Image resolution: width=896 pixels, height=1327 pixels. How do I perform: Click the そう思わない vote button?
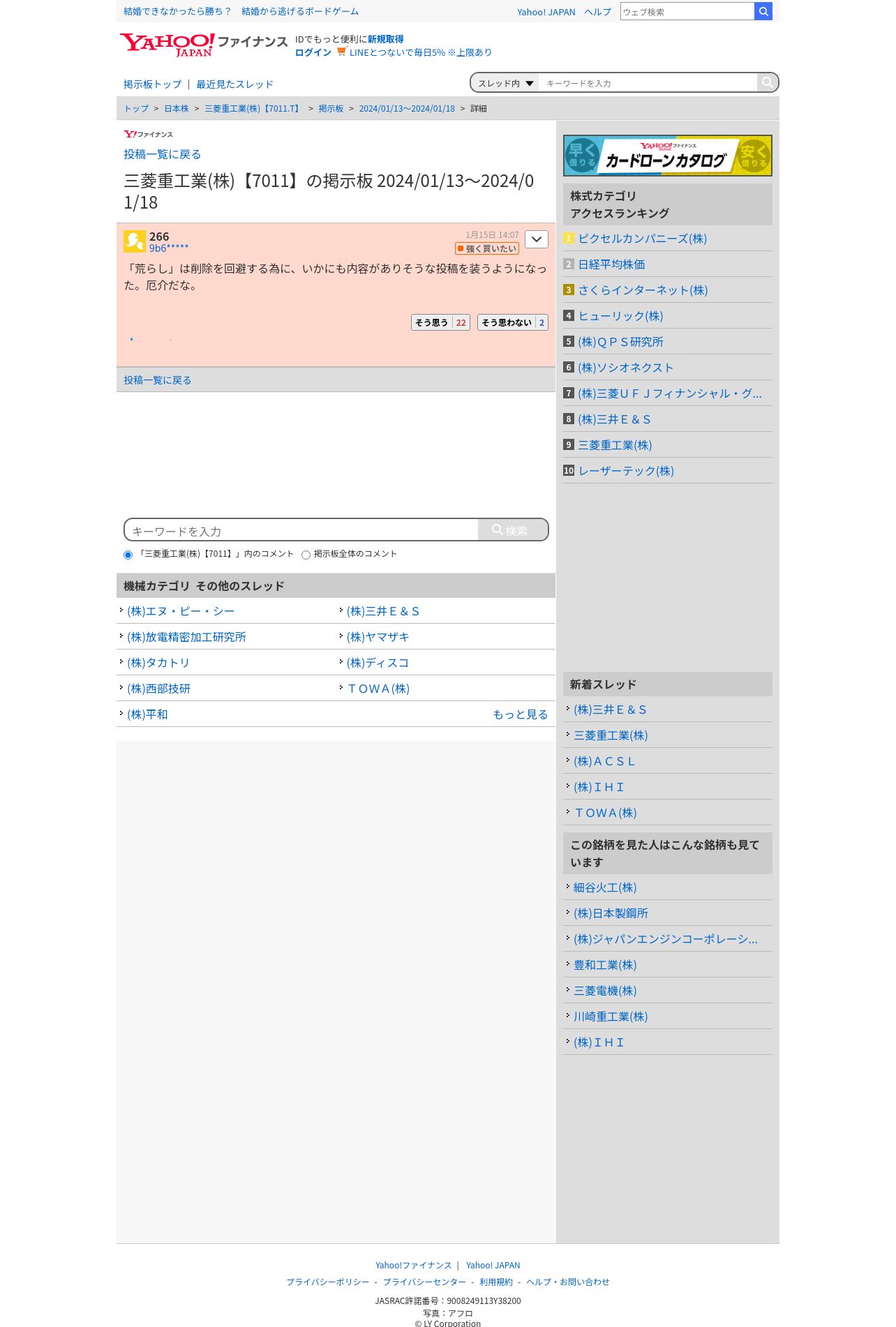coord(513,322)
